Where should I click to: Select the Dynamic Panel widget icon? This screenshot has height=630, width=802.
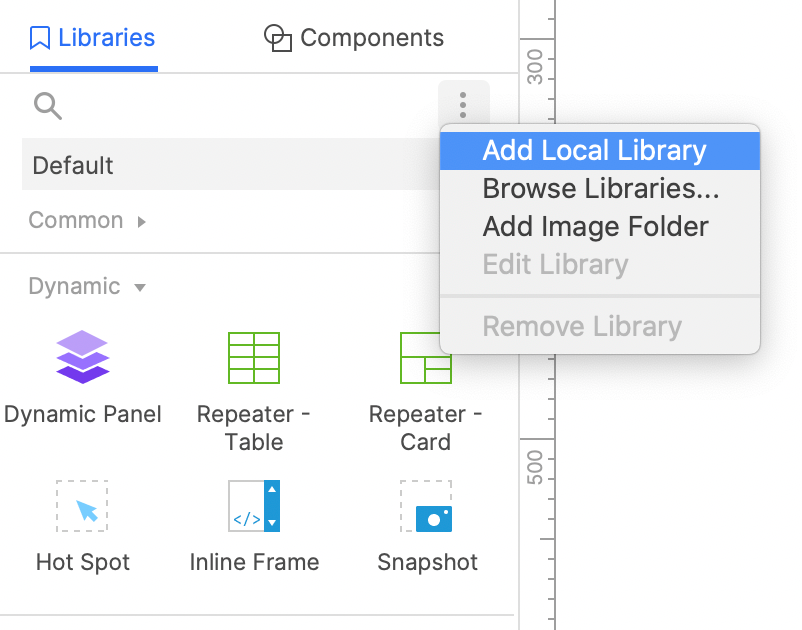(x=82, y=357)
